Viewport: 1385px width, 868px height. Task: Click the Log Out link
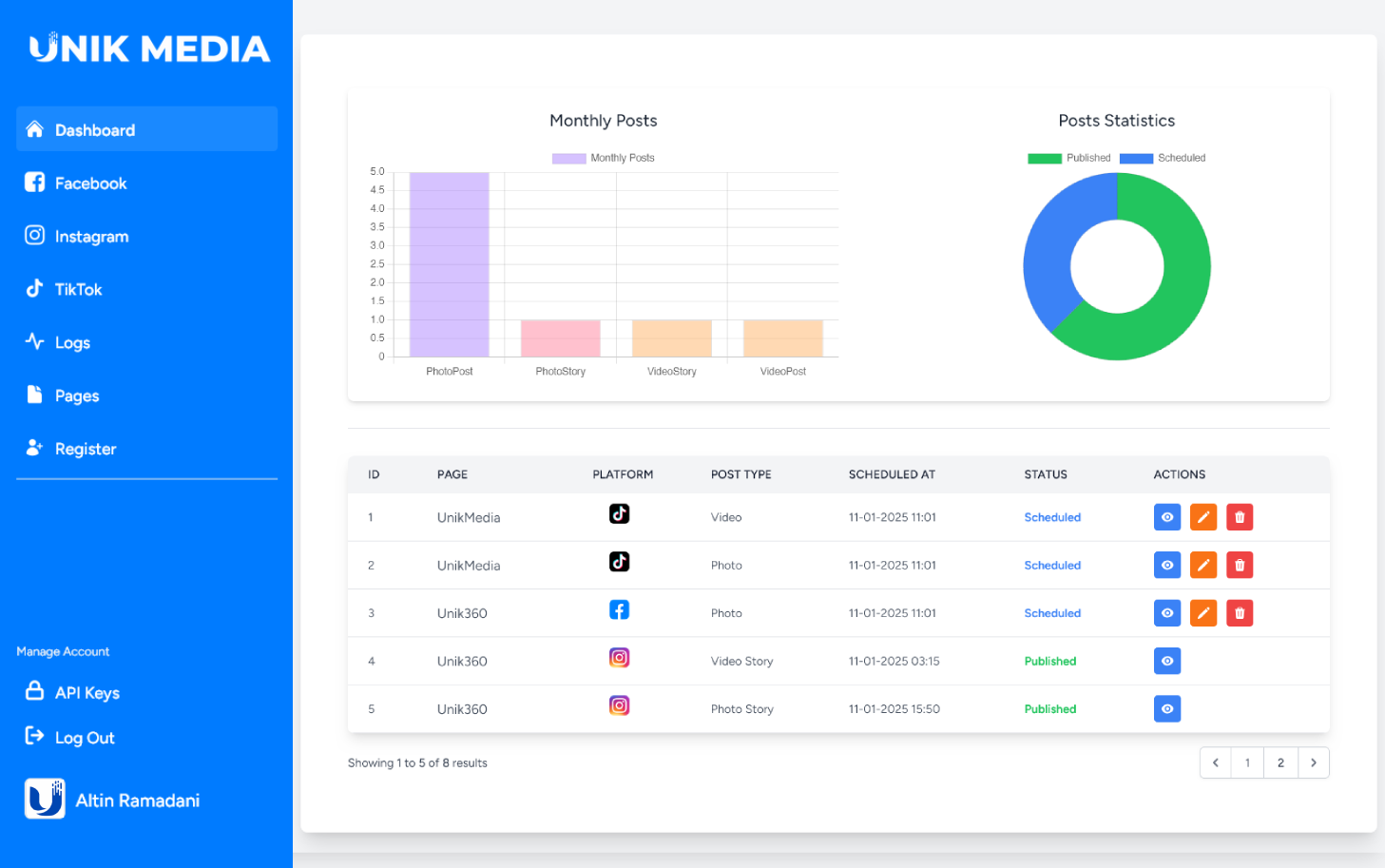84,738
